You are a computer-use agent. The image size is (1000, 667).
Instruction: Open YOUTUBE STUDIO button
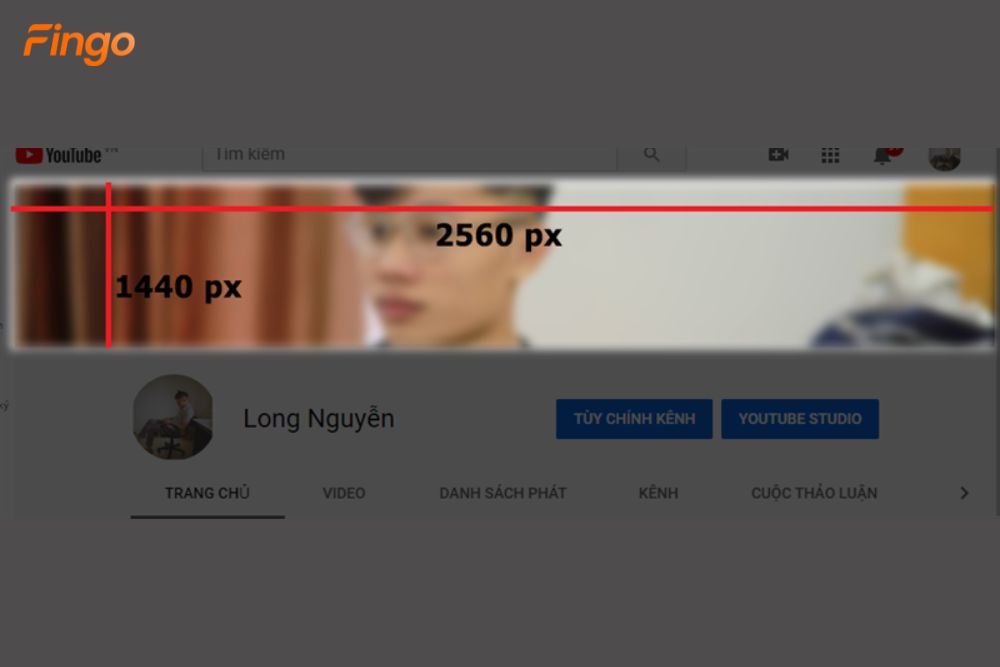[800, 419]
